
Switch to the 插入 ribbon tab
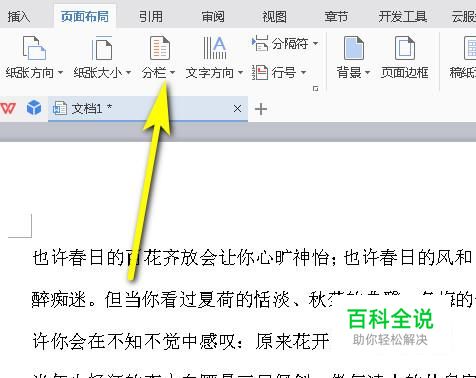click(x=19, y=17)
